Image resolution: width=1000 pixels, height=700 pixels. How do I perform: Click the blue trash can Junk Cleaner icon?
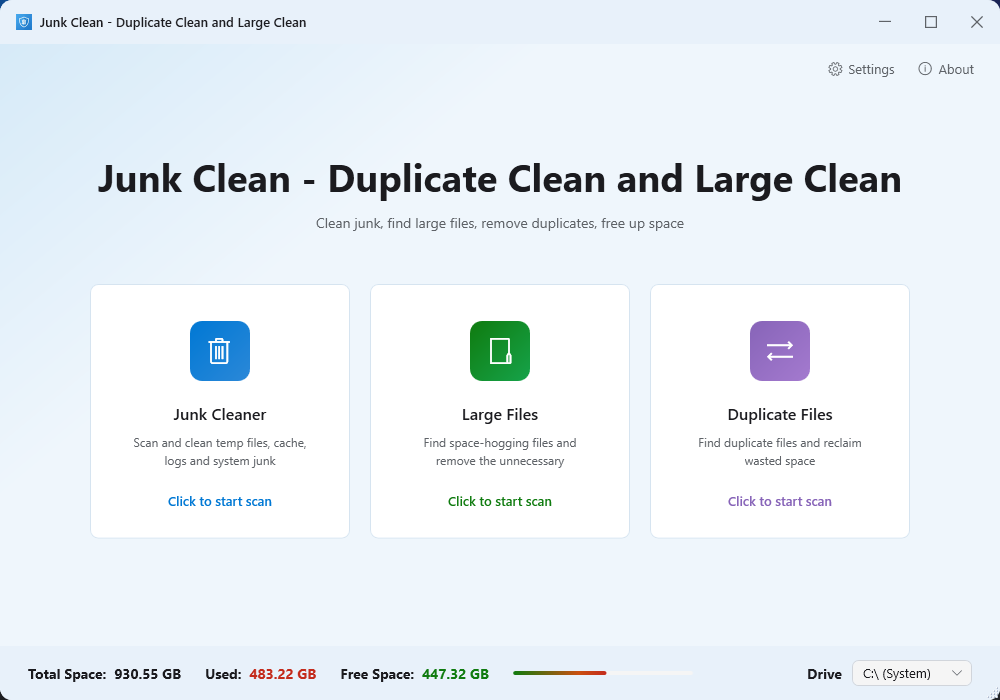pyautogui.click(x=219, y=351)
